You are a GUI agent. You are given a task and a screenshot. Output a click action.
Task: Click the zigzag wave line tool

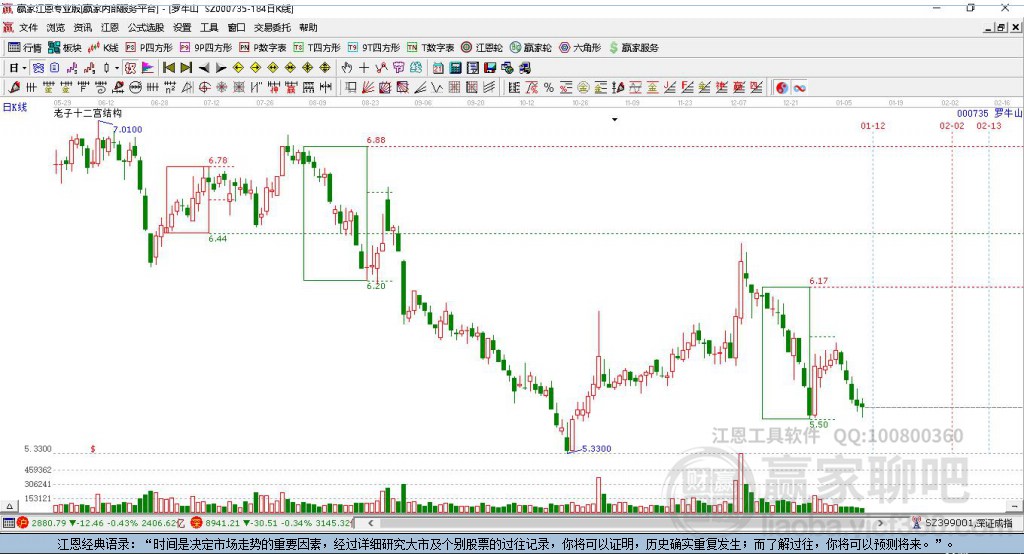(437, 88)
